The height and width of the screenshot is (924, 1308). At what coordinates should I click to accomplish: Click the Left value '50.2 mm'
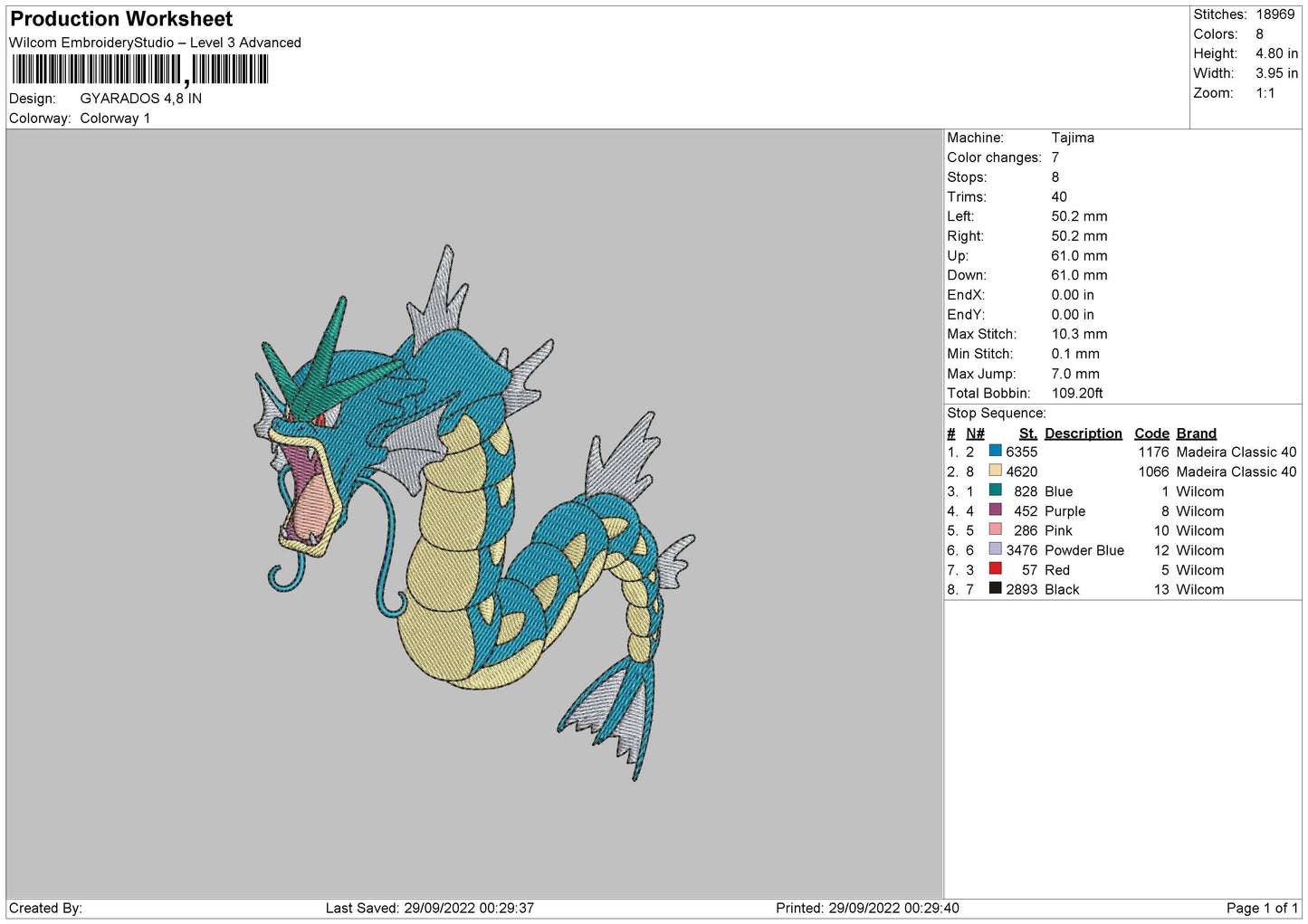point(1079,216)
